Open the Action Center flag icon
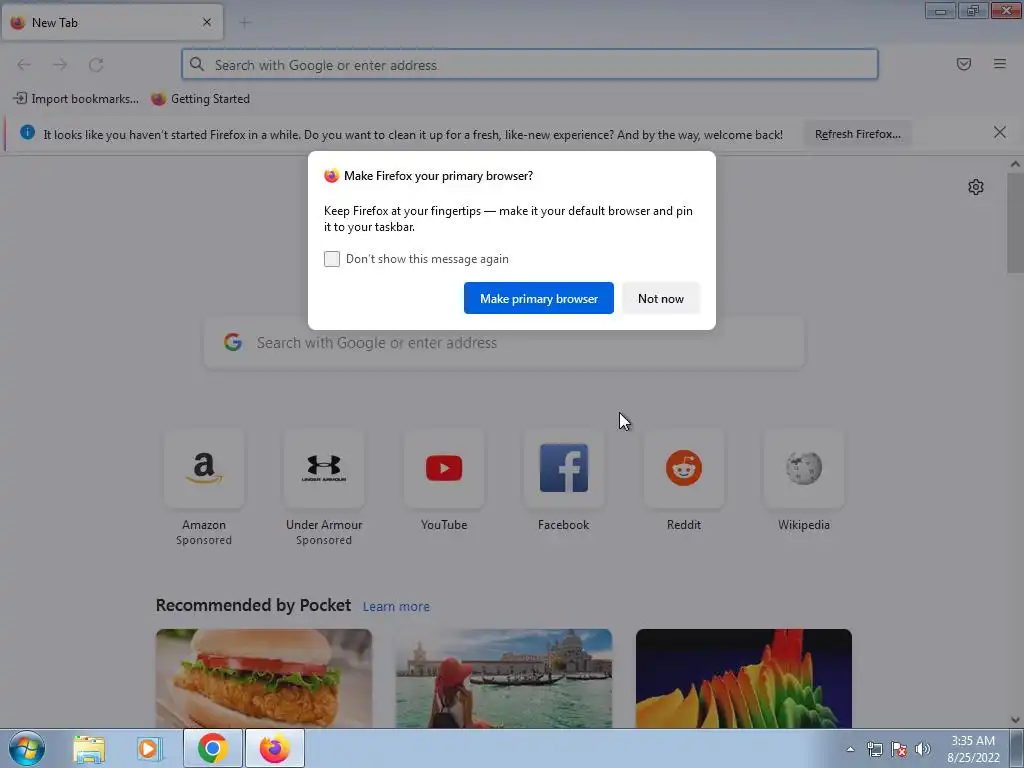The image size is (1024, 768). coord(899,749)
